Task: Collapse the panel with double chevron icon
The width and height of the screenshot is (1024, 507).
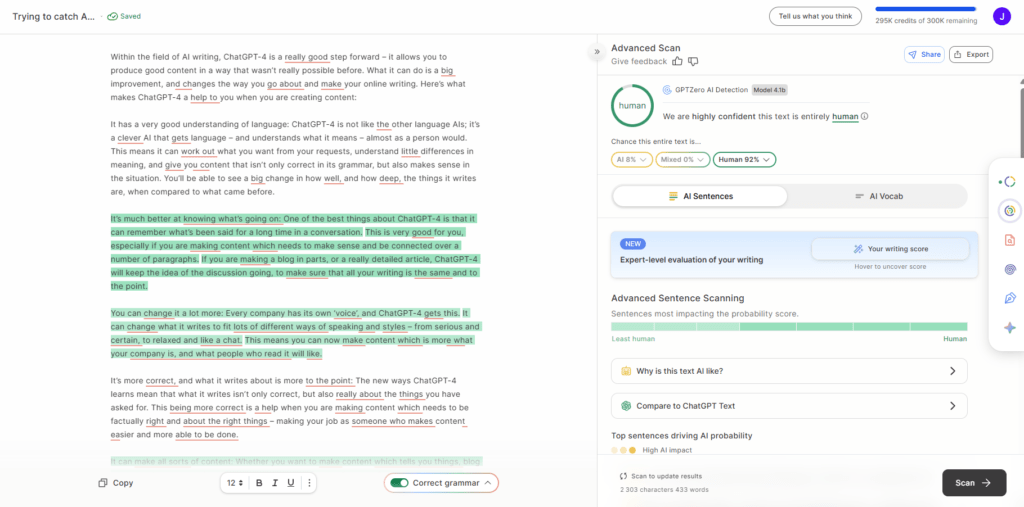Action: [597, 51]
